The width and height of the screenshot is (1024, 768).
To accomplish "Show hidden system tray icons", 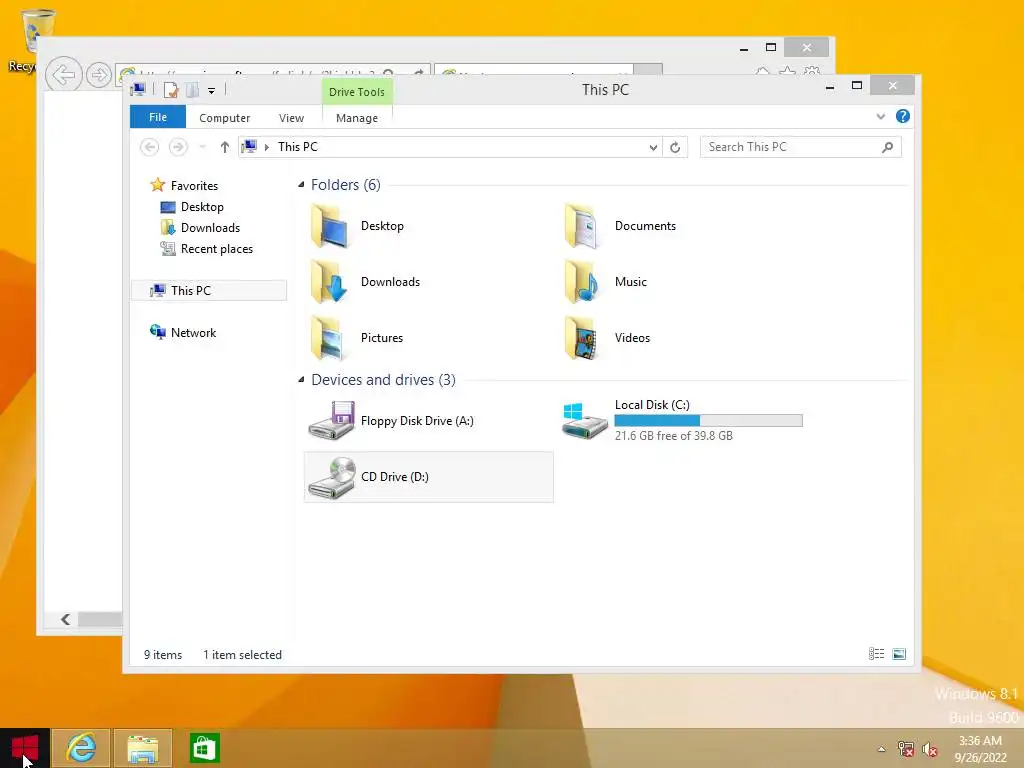I will coord(882,749).
